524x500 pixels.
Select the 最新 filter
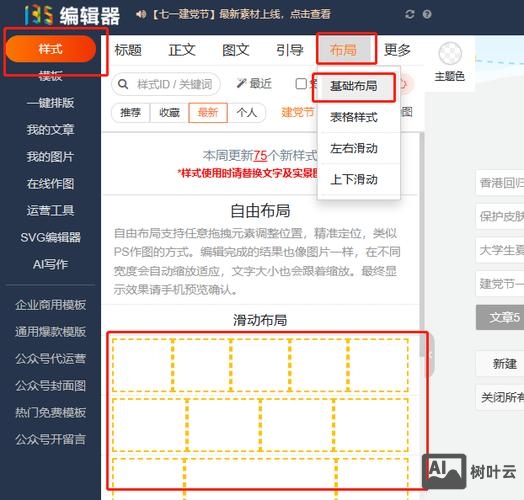(x=208, y=113)
